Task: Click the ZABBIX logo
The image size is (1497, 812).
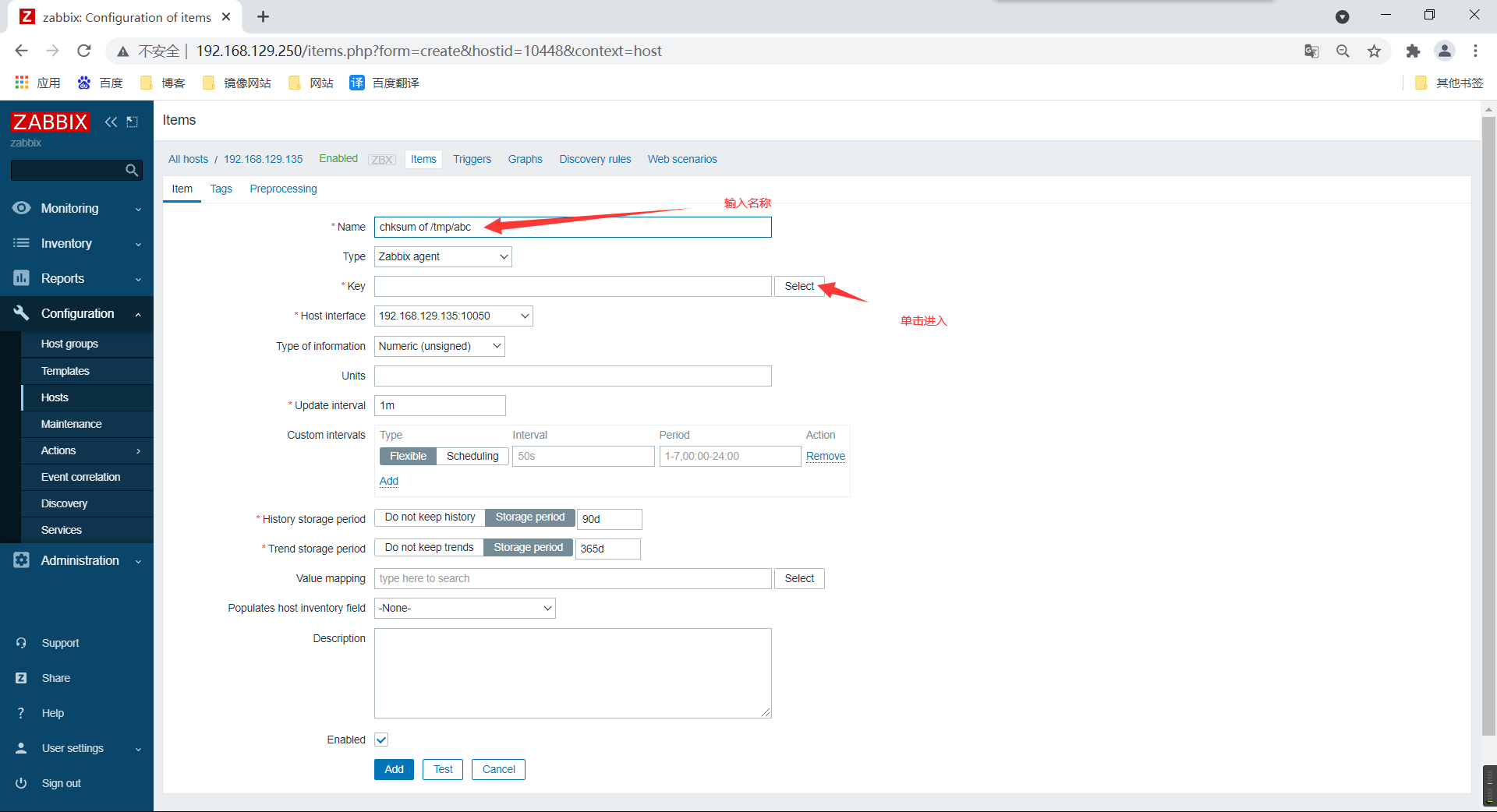Action: [50, 122]
